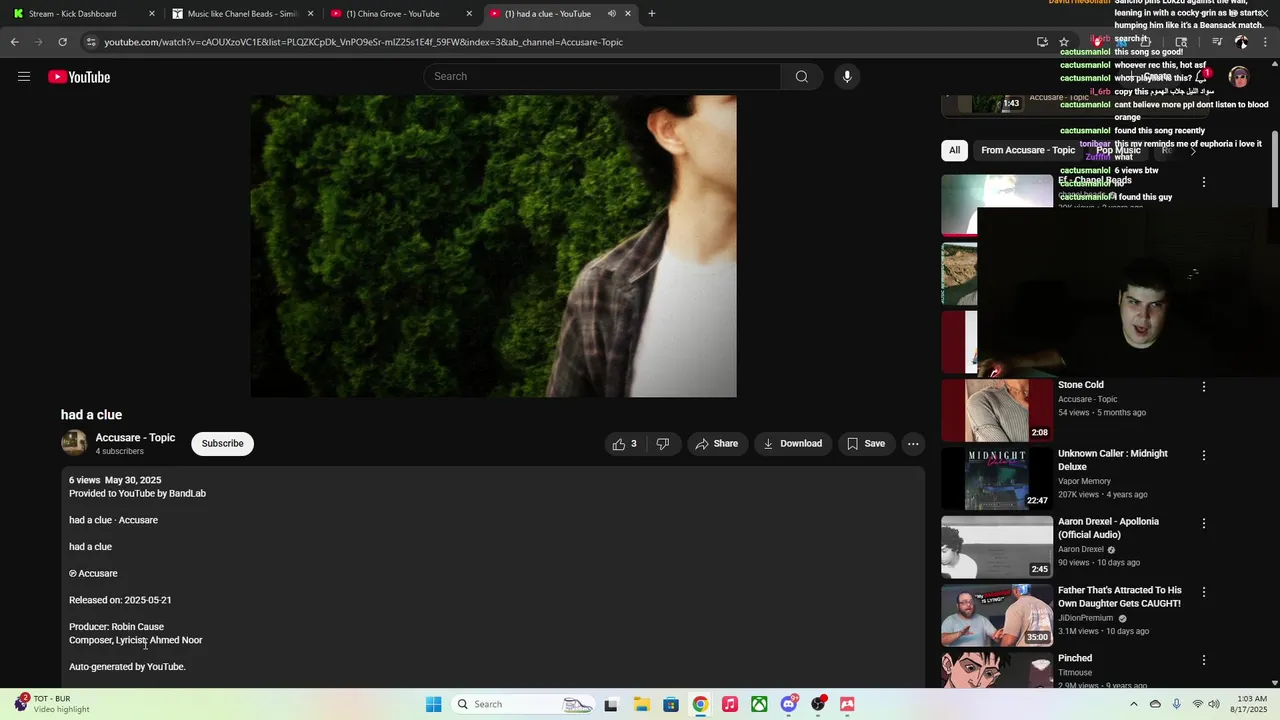The height and width of the screenshot is (720, 1280).
Task: Open options for Chanel Beads recommended video
Action: (x=1204, y=182)
